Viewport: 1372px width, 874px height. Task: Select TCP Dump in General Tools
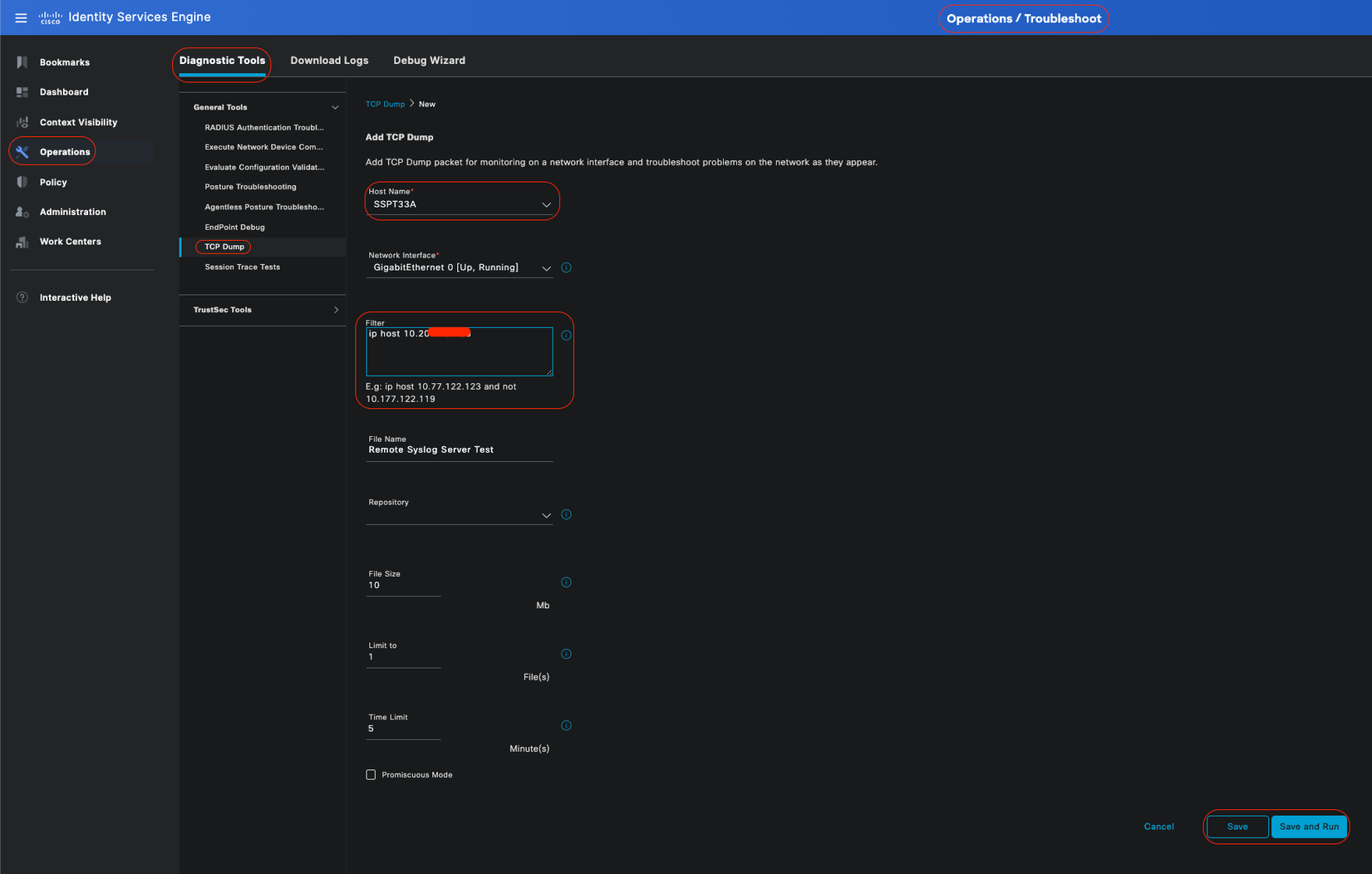pos(224,247)
